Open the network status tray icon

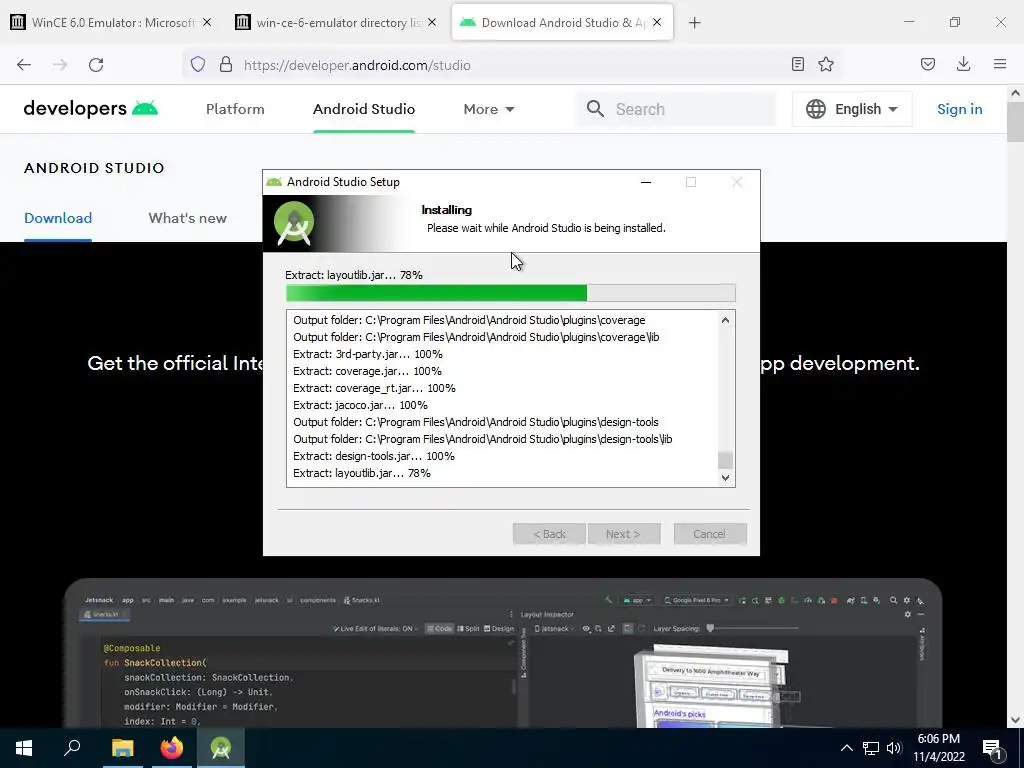click(x=871, y=748)
